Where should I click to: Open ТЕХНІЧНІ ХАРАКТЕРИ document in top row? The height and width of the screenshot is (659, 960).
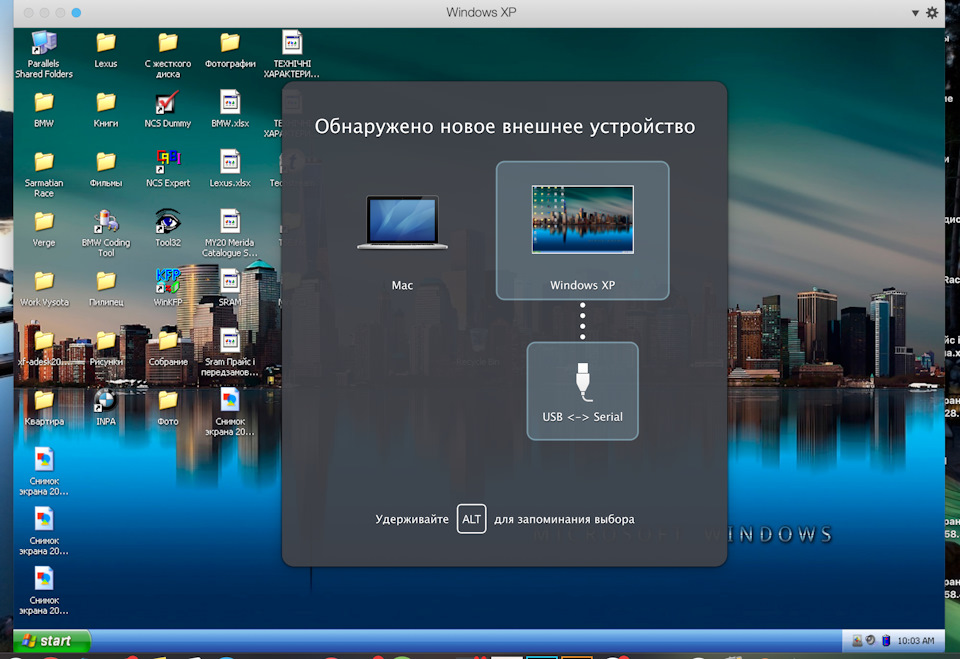point(292,54)
